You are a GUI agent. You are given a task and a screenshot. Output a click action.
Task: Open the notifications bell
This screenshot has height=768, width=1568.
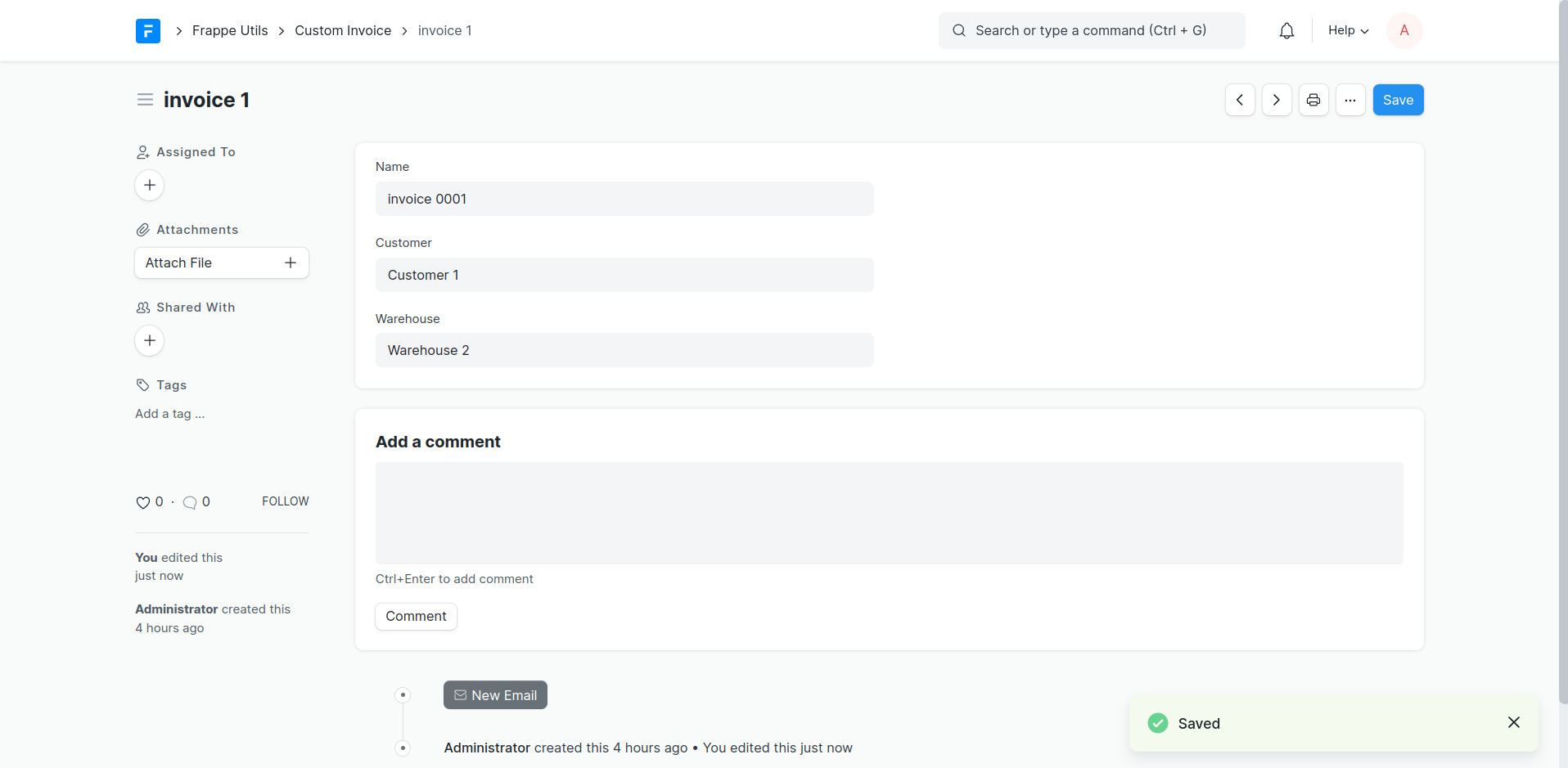click(1286, 31)
